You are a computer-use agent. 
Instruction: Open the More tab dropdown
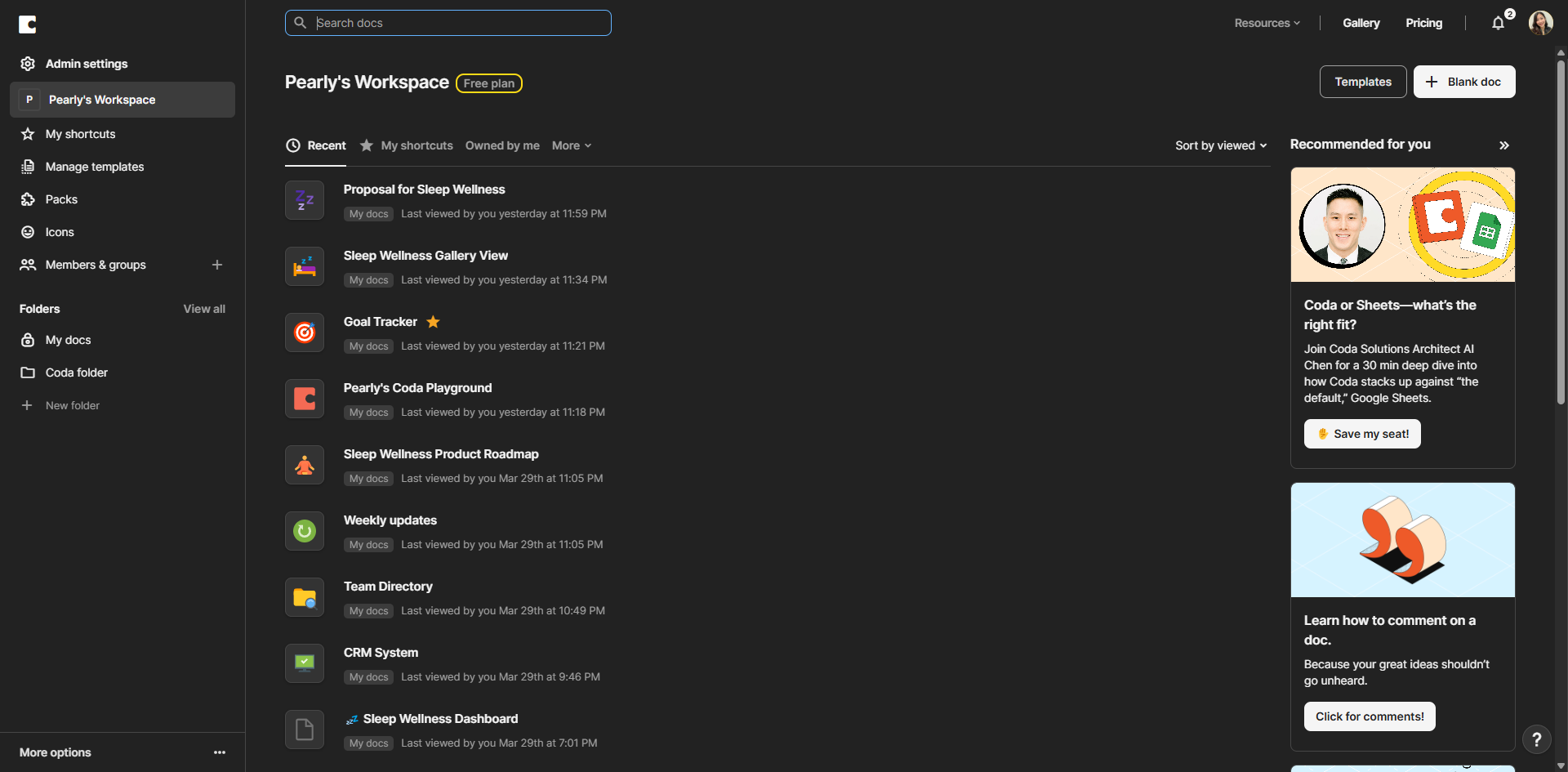572,145
